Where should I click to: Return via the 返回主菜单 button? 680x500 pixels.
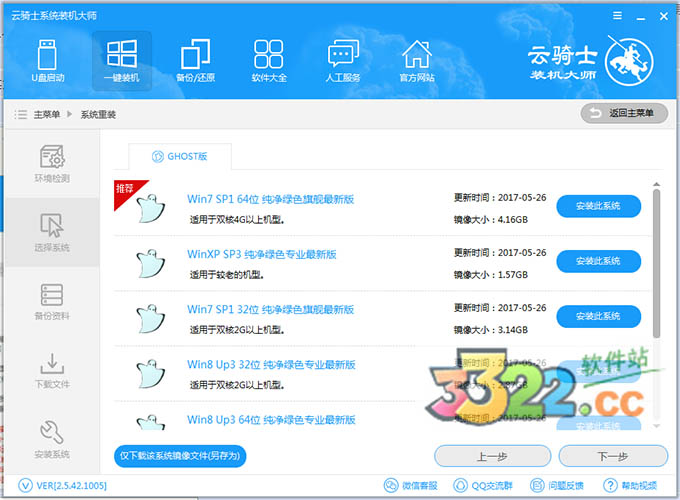pos(624,113)
